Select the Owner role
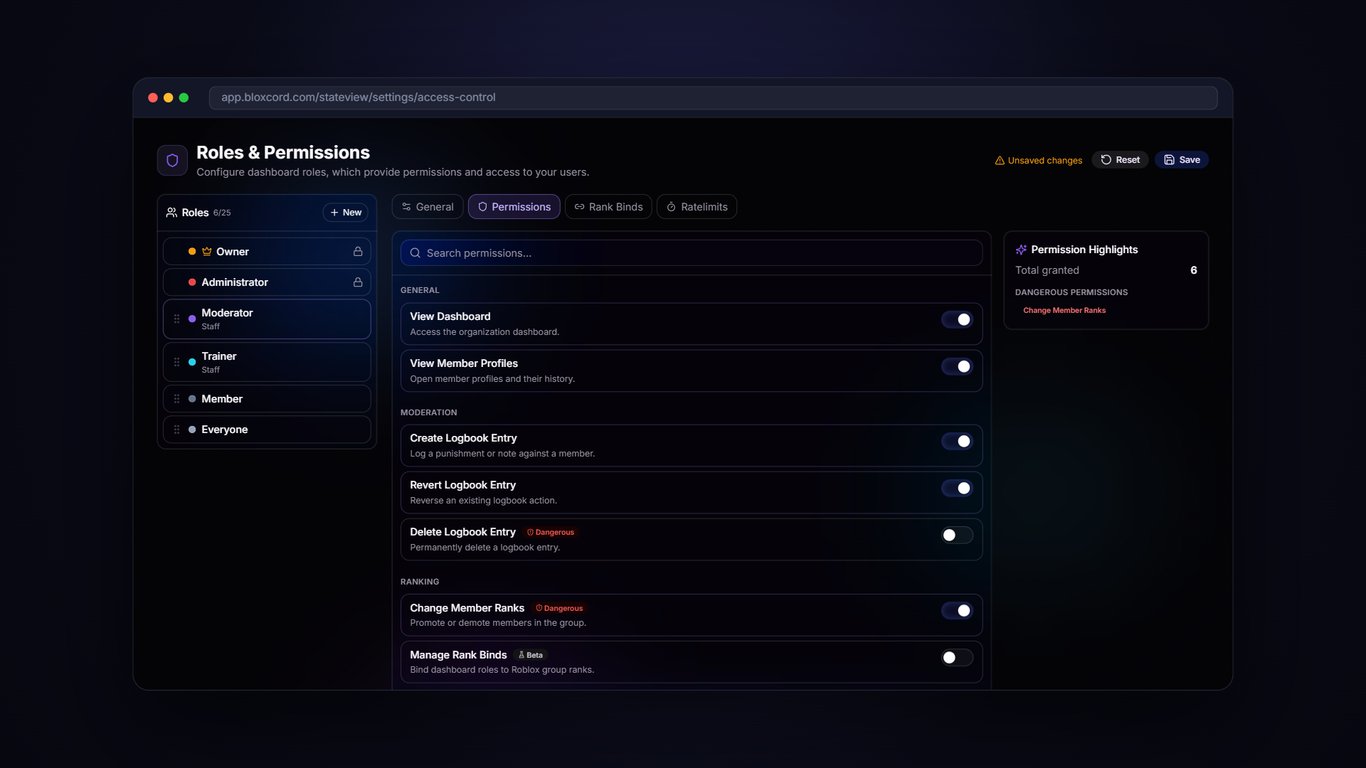The width and height of the screenshot is (1366, 768). 267,251
